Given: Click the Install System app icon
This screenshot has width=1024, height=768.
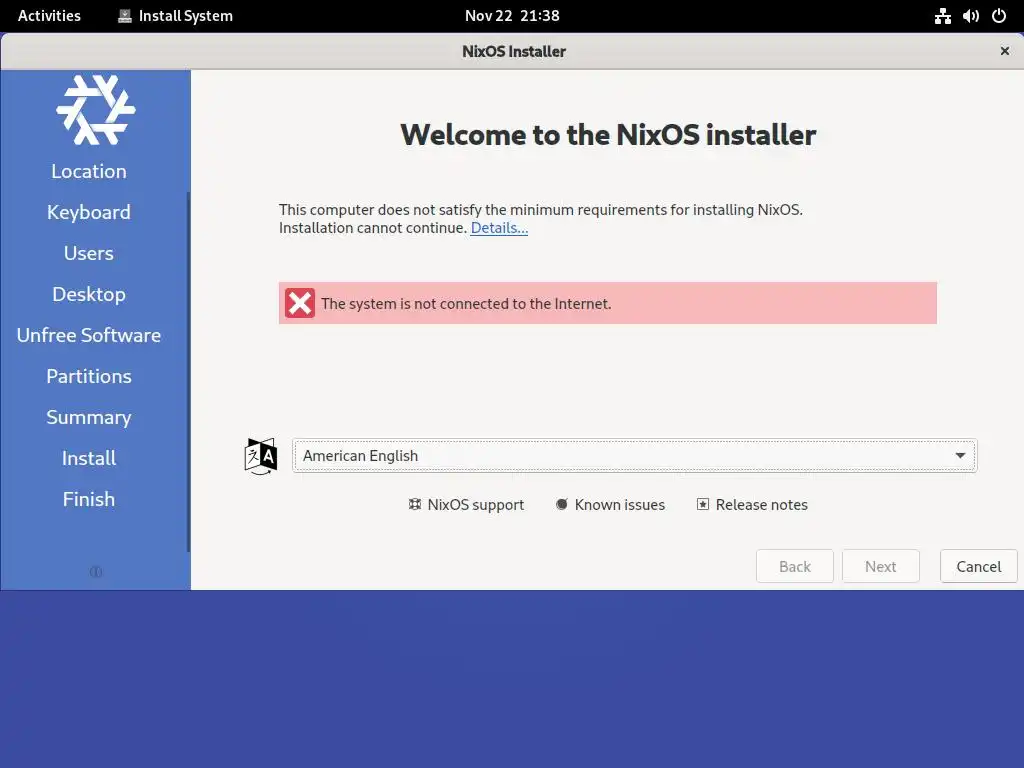Looking at the screenshot, I should (x=125, y=16).
